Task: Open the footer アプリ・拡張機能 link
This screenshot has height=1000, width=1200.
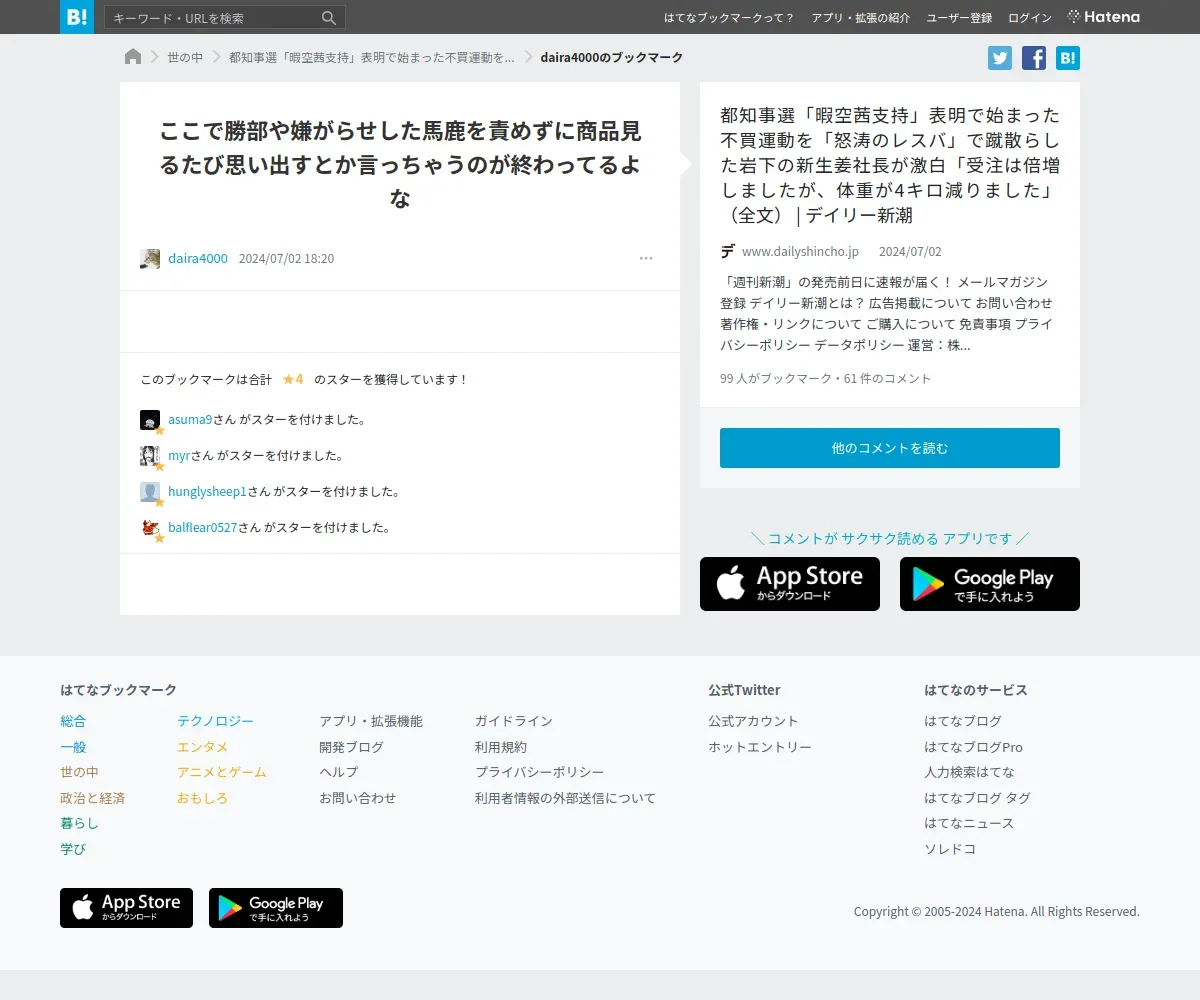Action: coord(371,721)
